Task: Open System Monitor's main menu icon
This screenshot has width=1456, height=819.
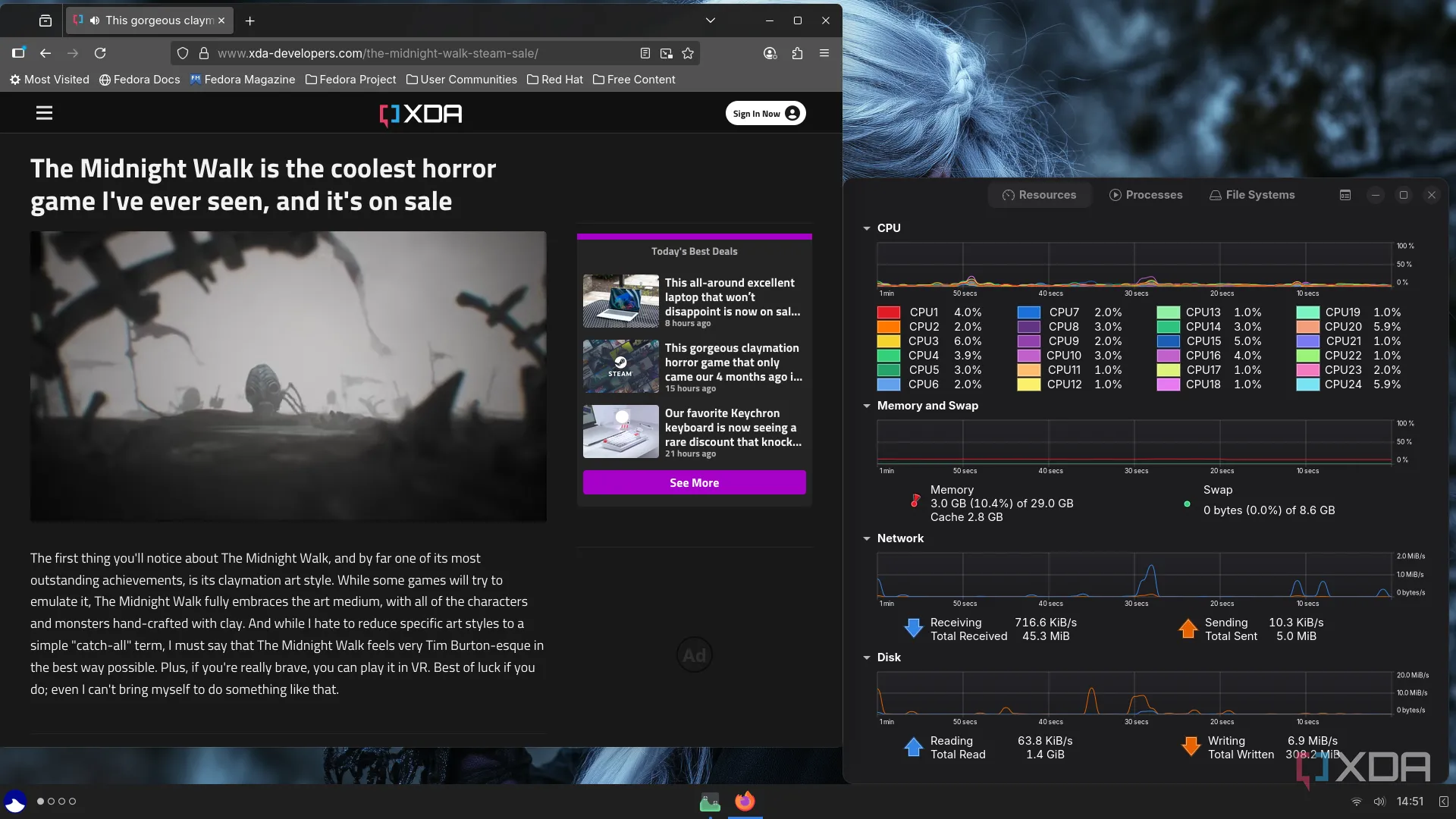Action: 1345,195
